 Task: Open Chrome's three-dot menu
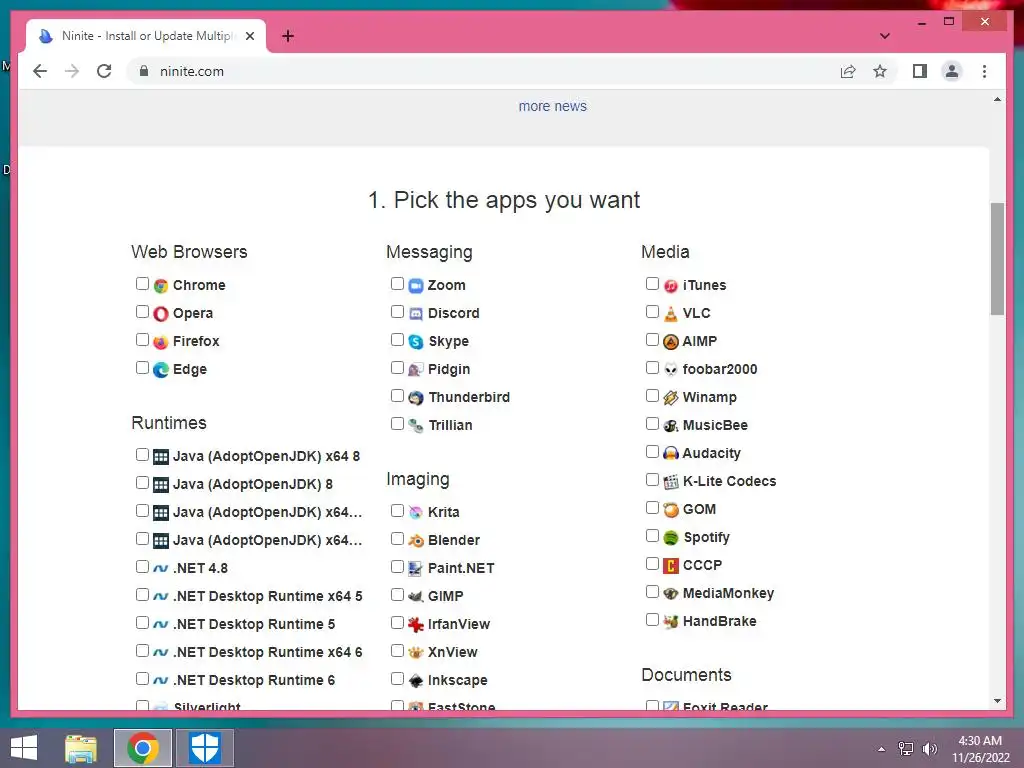coord(984,71)
